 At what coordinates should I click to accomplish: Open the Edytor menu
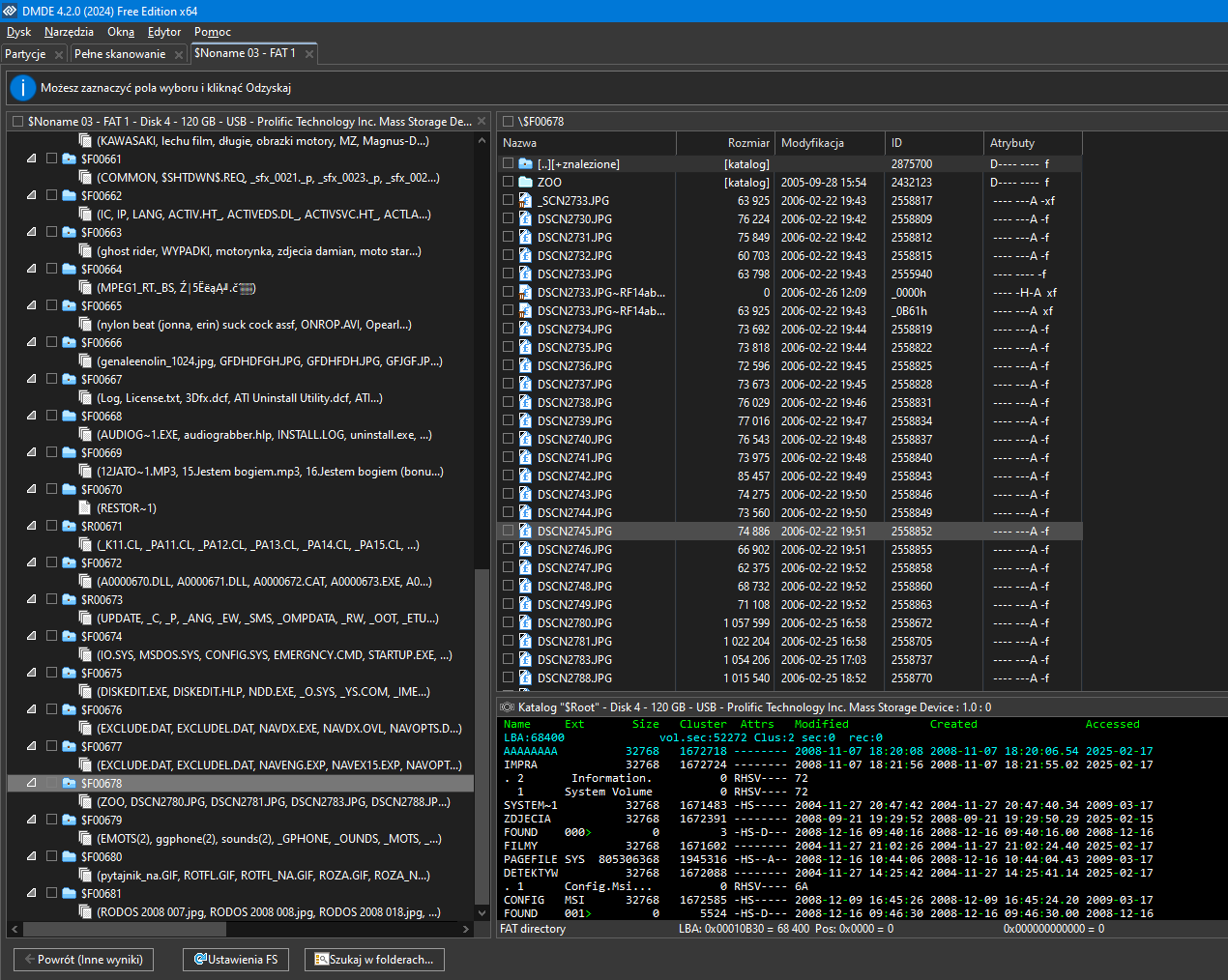pos(164,32)
